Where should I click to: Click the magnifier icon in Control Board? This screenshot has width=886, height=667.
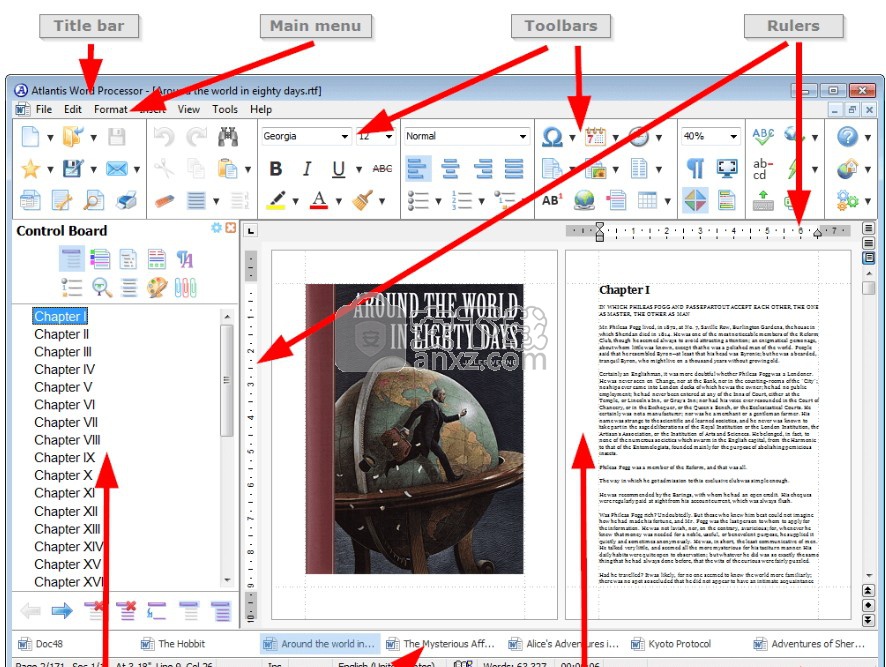coord(102,288)
